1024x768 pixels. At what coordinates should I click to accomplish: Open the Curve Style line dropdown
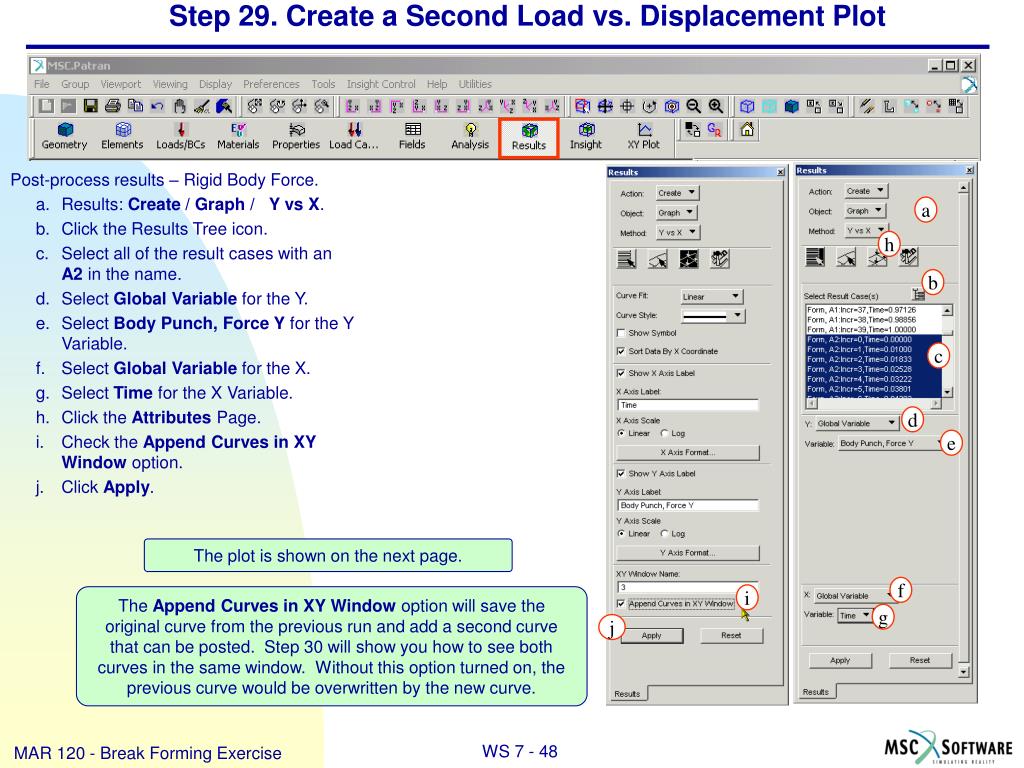click(x=711, y=316)
